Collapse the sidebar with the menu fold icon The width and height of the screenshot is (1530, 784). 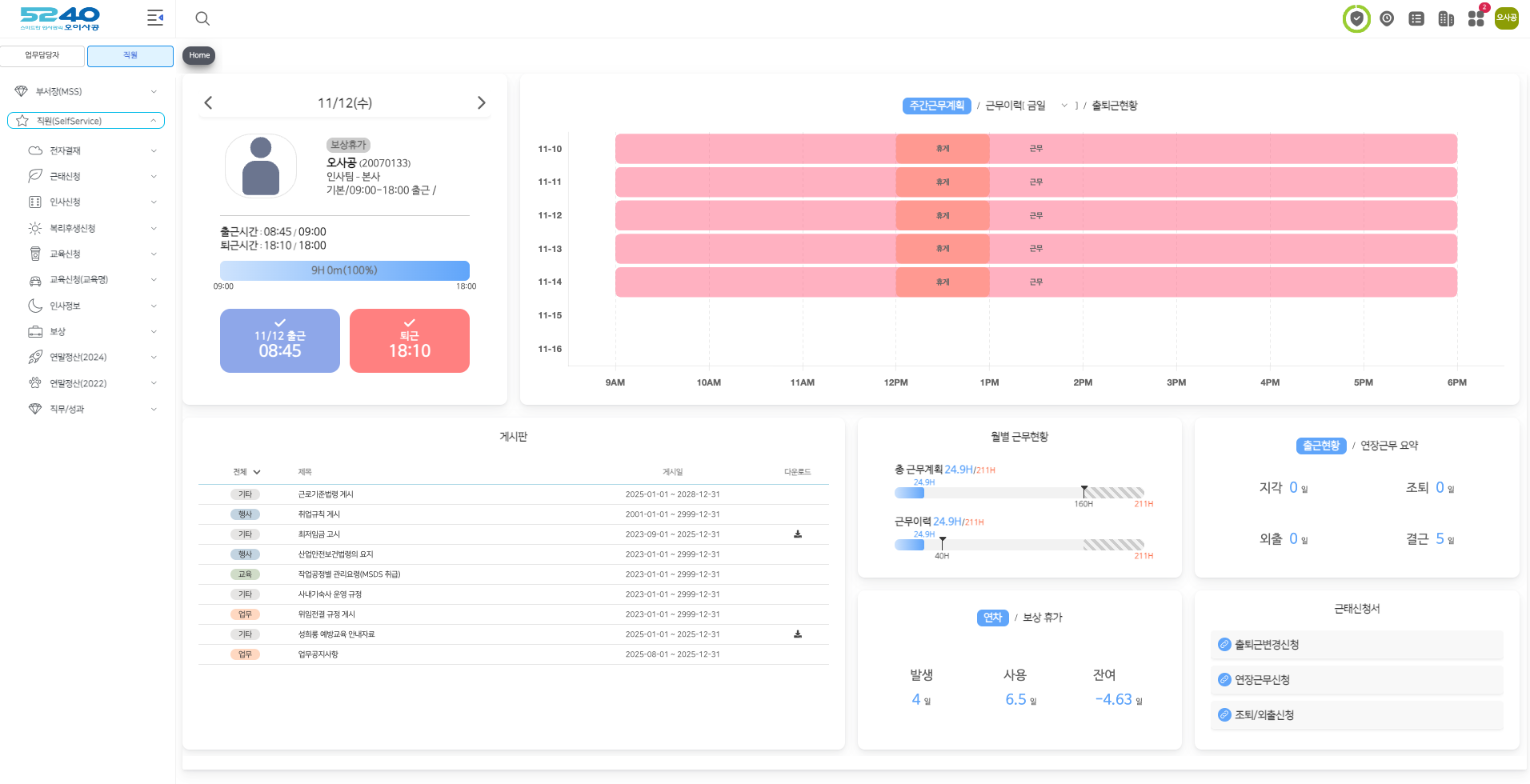coord(155,18)
